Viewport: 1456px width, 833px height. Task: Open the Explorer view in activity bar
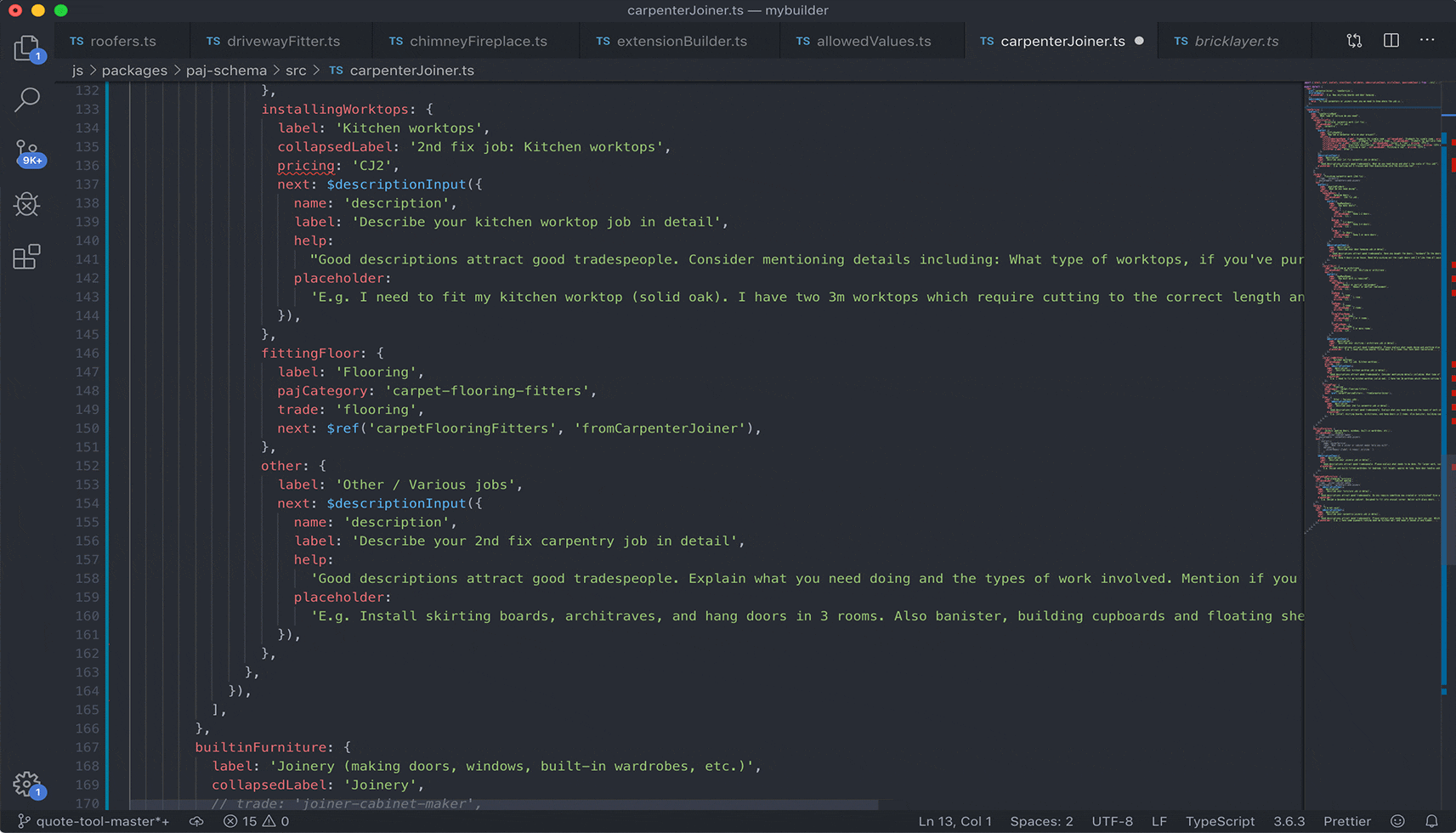point(27,48)
